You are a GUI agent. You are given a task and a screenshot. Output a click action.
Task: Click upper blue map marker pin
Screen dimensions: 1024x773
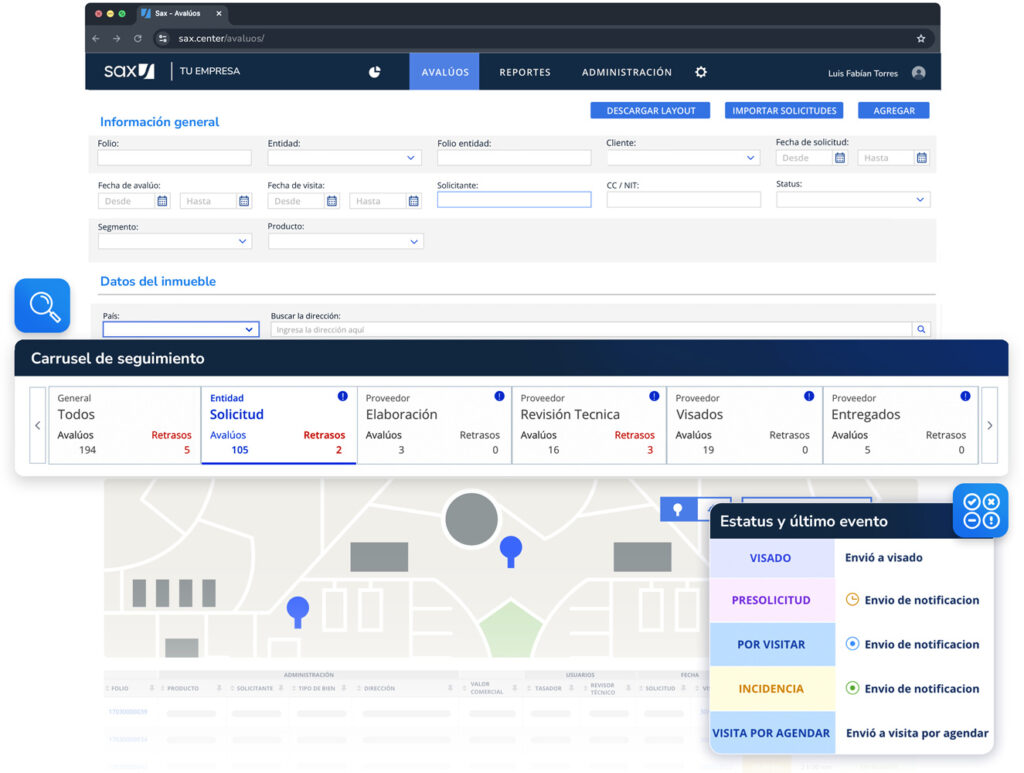511,551
